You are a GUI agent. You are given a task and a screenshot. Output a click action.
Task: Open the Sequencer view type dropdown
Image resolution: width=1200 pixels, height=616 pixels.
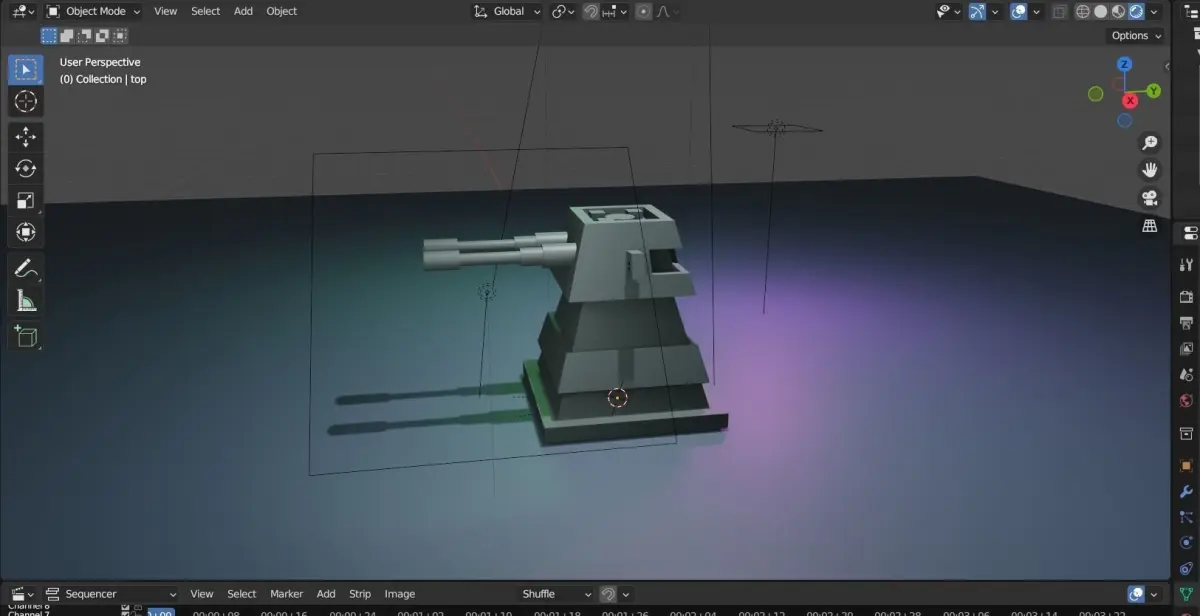tap(110, 594)
